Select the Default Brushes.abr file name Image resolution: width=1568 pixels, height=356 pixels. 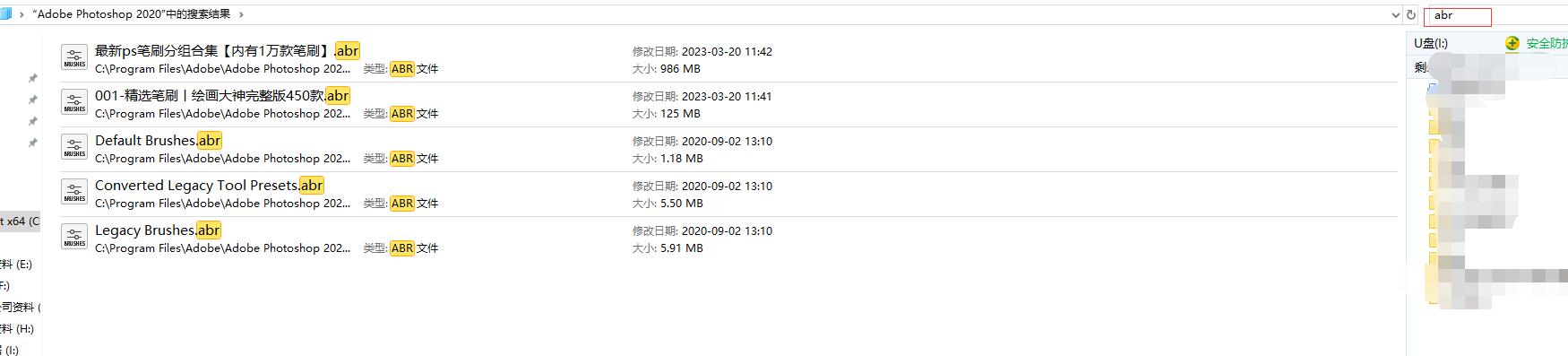(x=158, y=140)
